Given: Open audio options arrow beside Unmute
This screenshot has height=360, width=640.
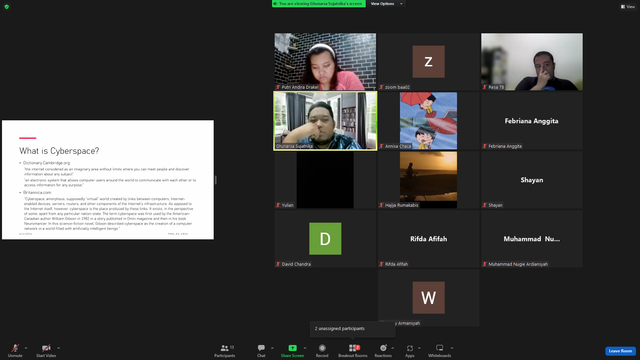Looking at the screenshot, I should 26,348.
